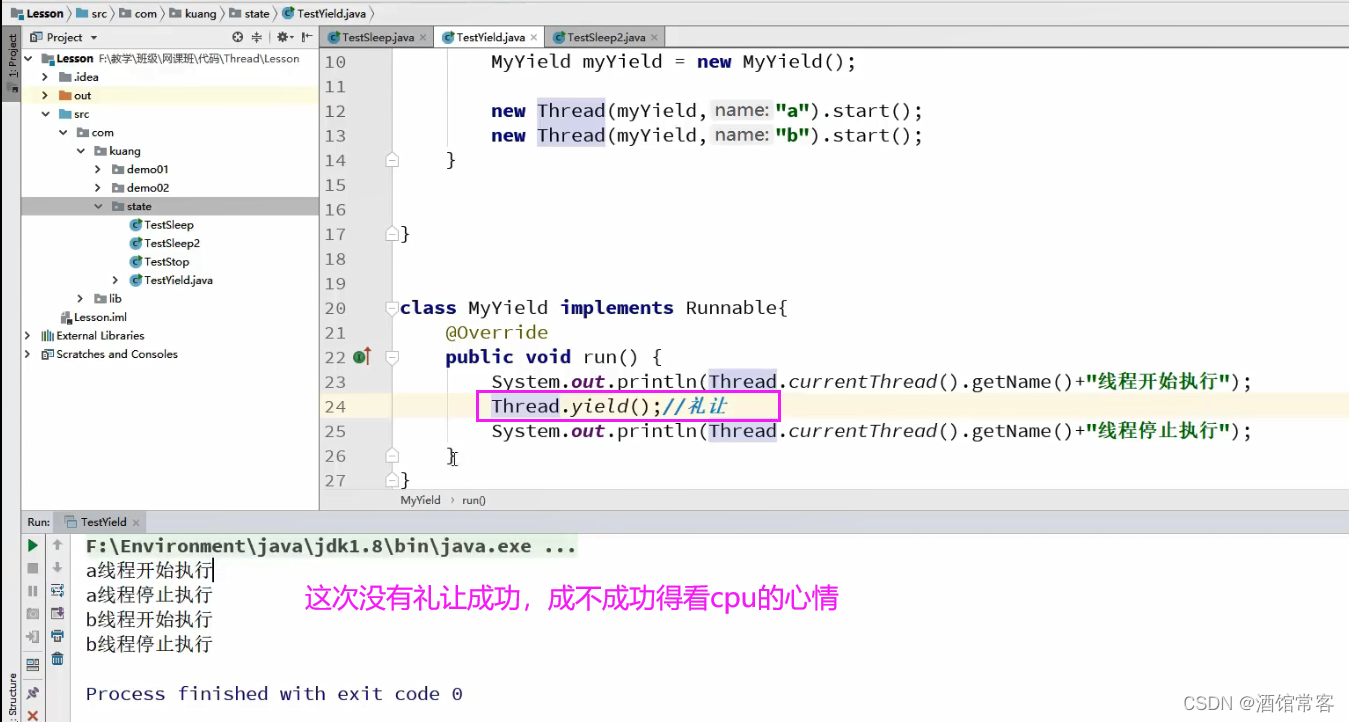Viewport: 1349px width, 722px height.
Task: Click the pause output icon
Action: 33,591
